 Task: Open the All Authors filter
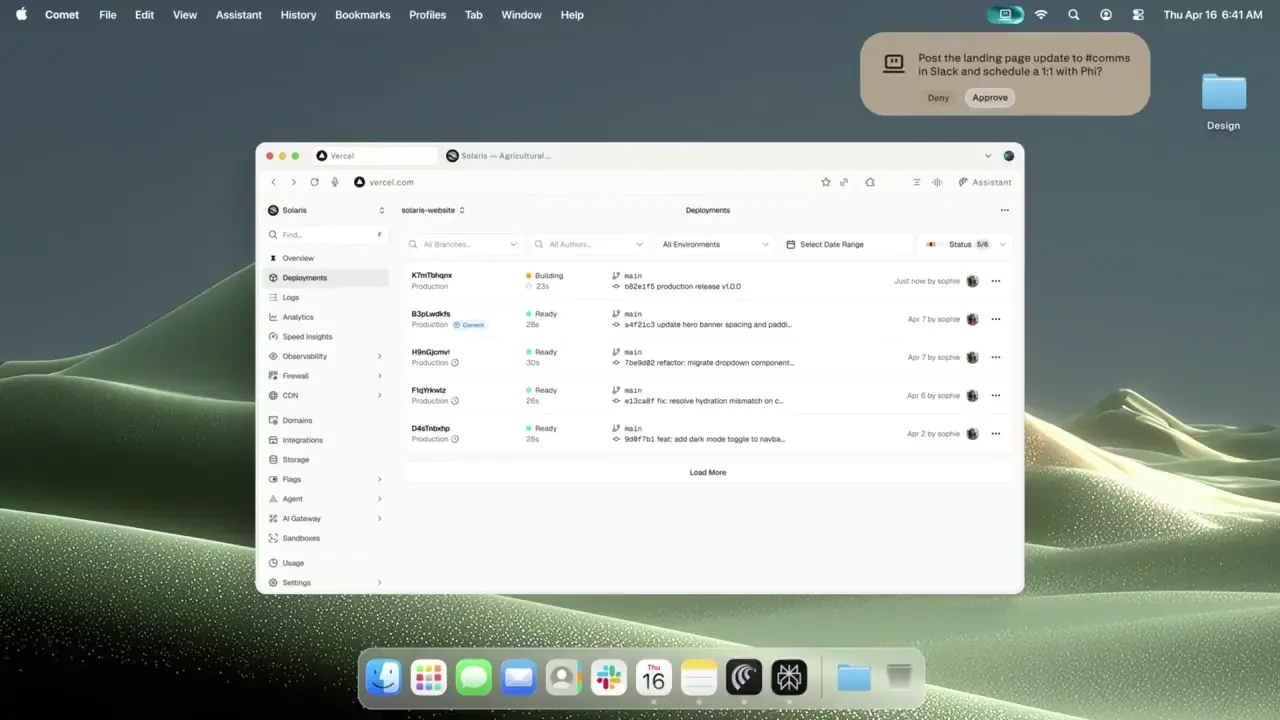pos(589,244)
